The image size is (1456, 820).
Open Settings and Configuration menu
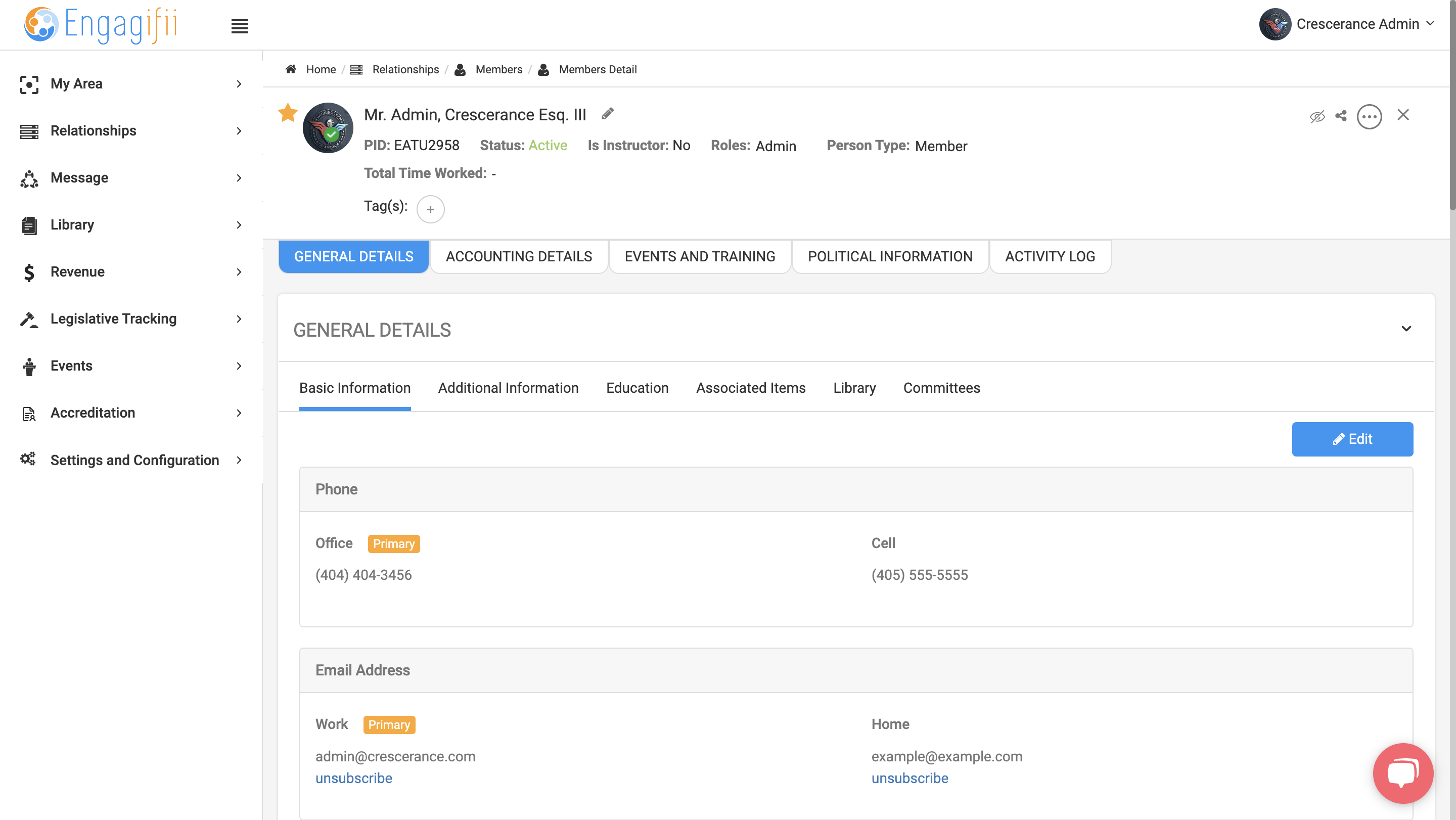click(x=131, y=460)
